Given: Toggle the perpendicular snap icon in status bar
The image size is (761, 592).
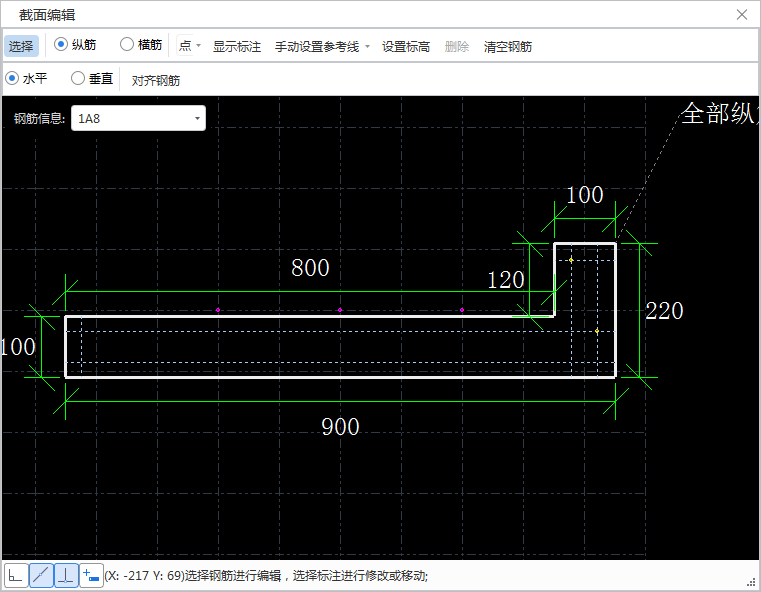Looking at the screenshot, I should click(x=66, y=576).
